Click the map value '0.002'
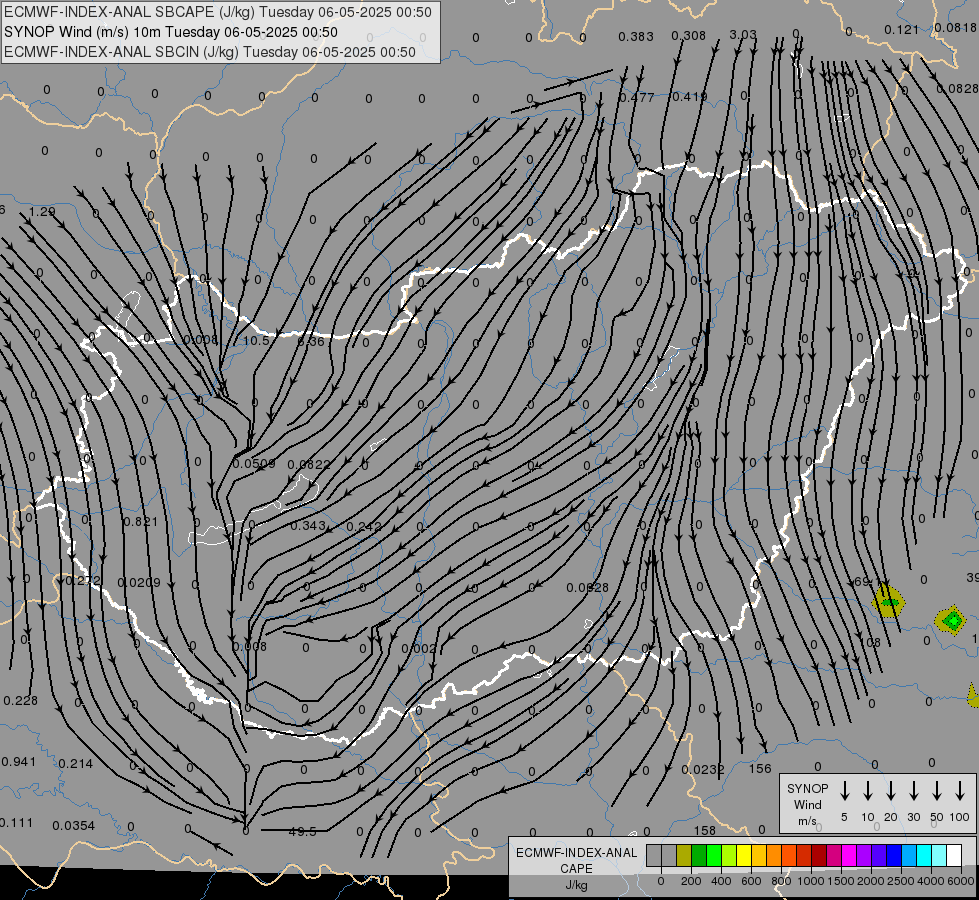 point(418,648)
